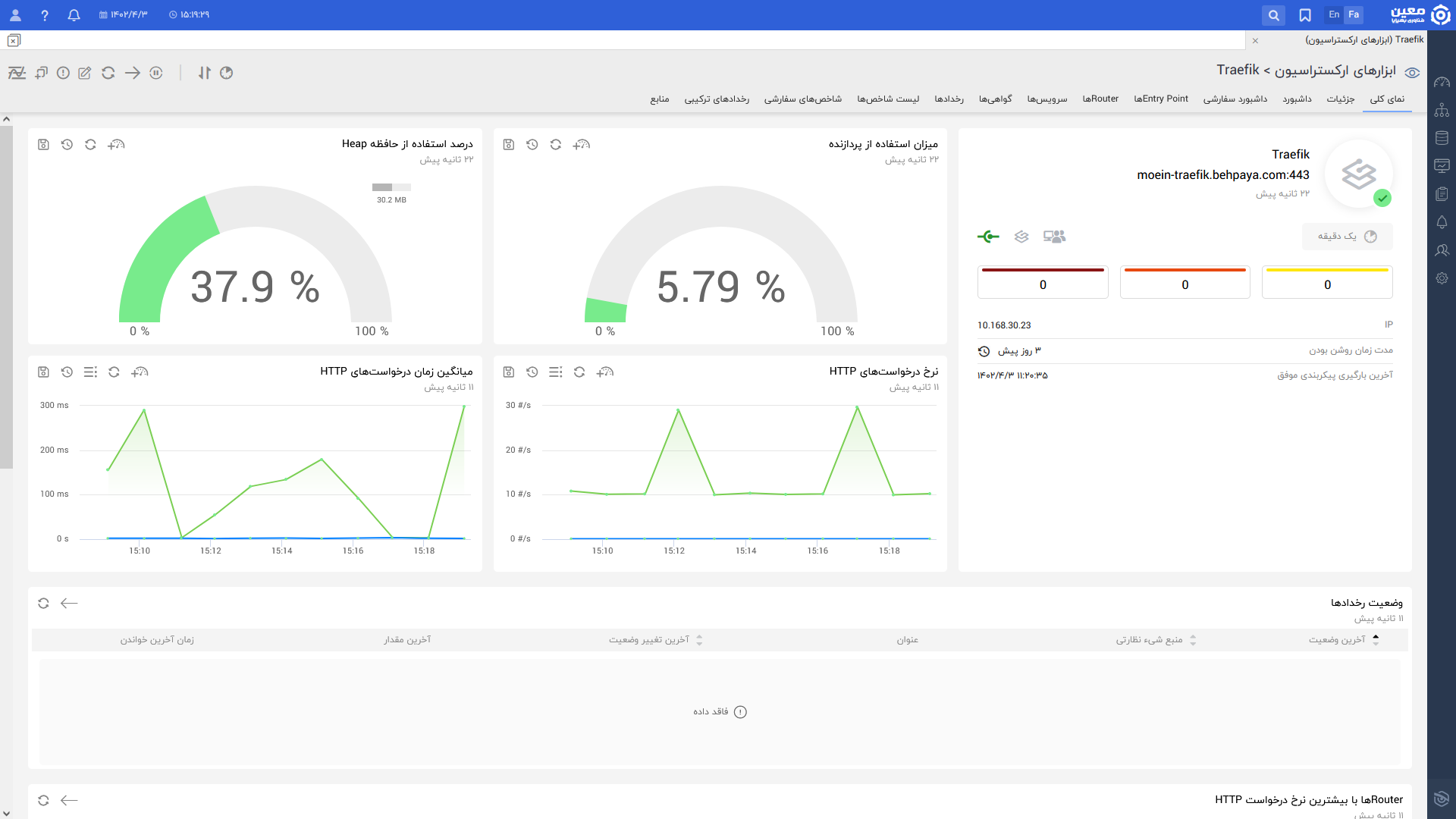Click the right arrow toolbar icon

point(133,73)
